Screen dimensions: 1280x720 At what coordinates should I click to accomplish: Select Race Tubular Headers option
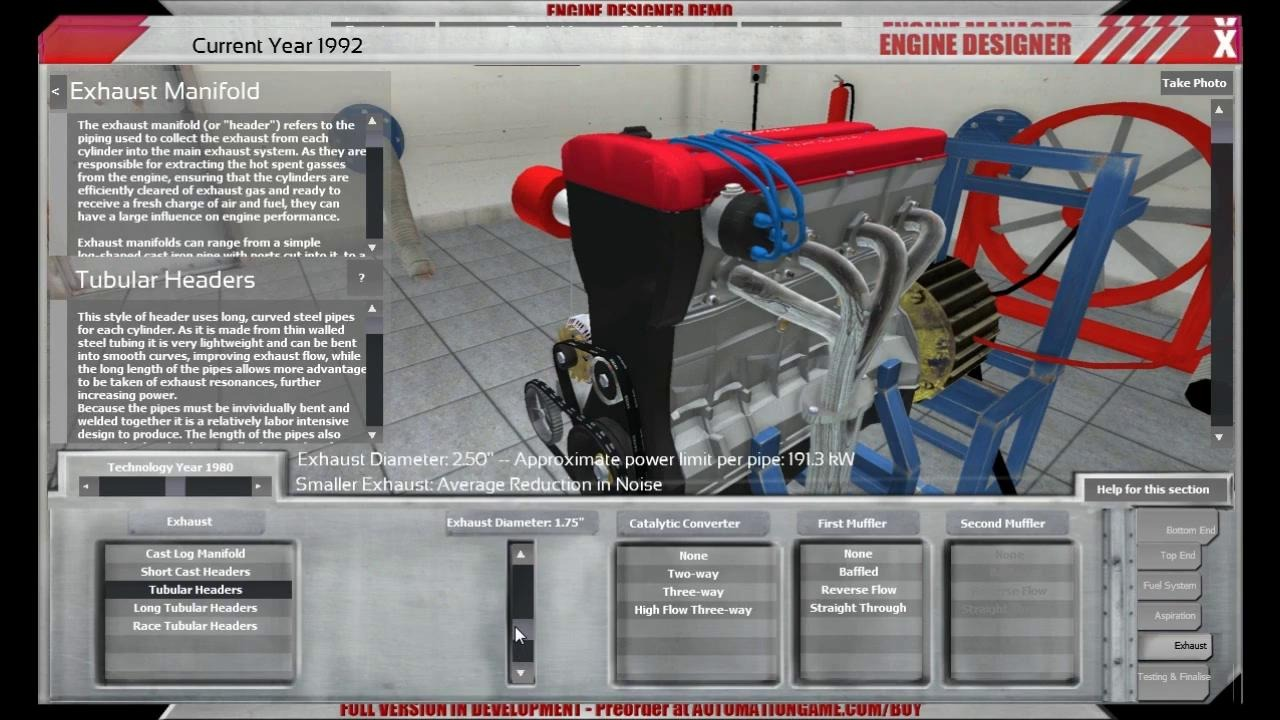coord(195,625)
